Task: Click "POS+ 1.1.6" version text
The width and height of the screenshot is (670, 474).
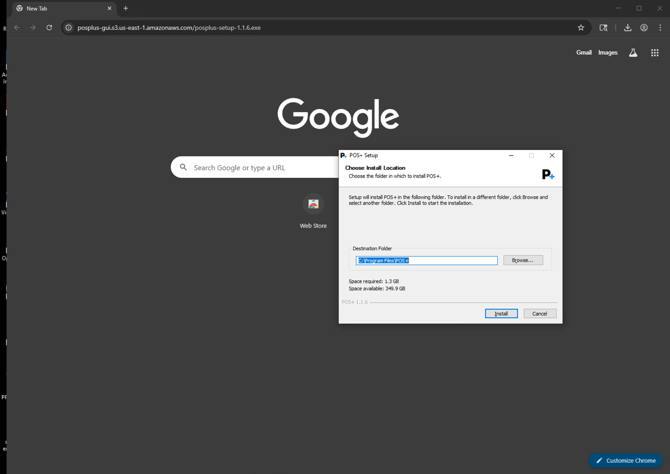Action: [x=355, y=302]
